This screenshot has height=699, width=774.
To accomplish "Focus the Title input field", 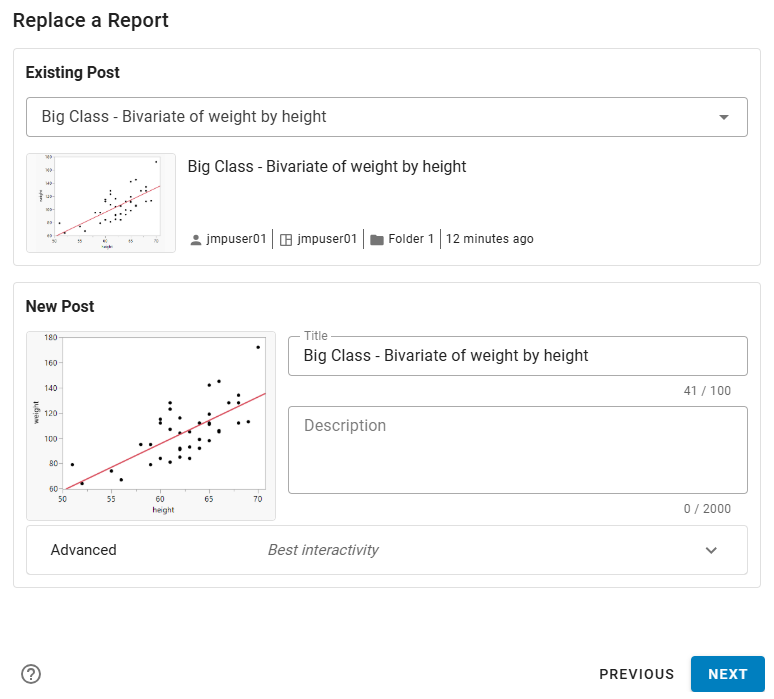I will pyautogui.click(x=517, y=356).
